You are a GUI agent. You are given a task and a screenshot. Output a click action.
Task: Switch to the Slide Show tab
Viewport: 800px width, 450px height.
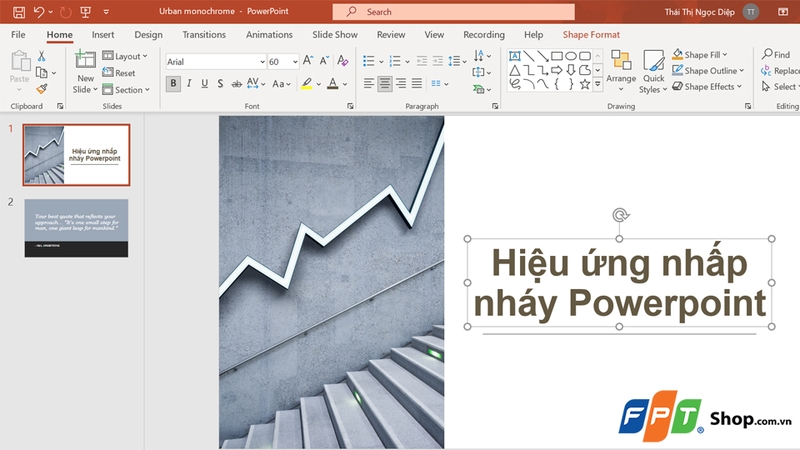(335, 35)
